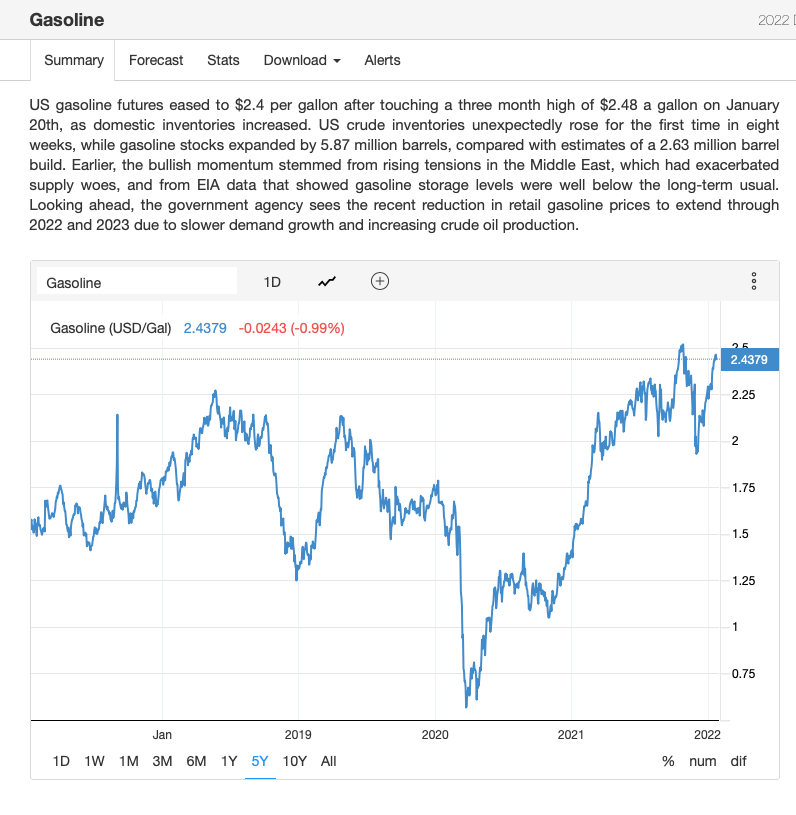Switch the chart to All history
The image size is (796, 815).
328,761
